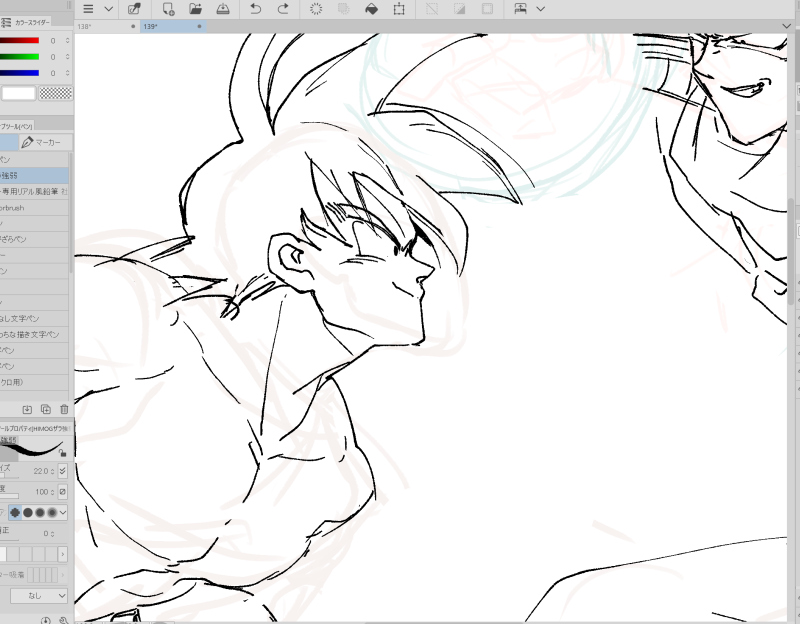This screenshot has width=800, height=624.
Task: Toggle the Show selection border icon
Action: [x=487, y=9]
